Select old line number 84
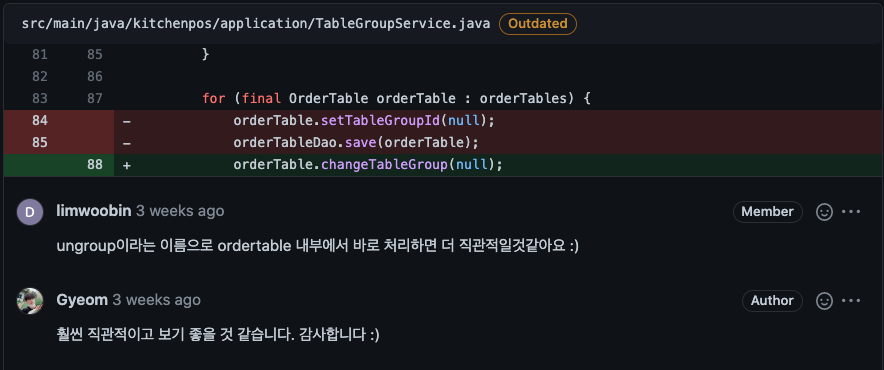884x370 pixels. [x=39, y=121]
